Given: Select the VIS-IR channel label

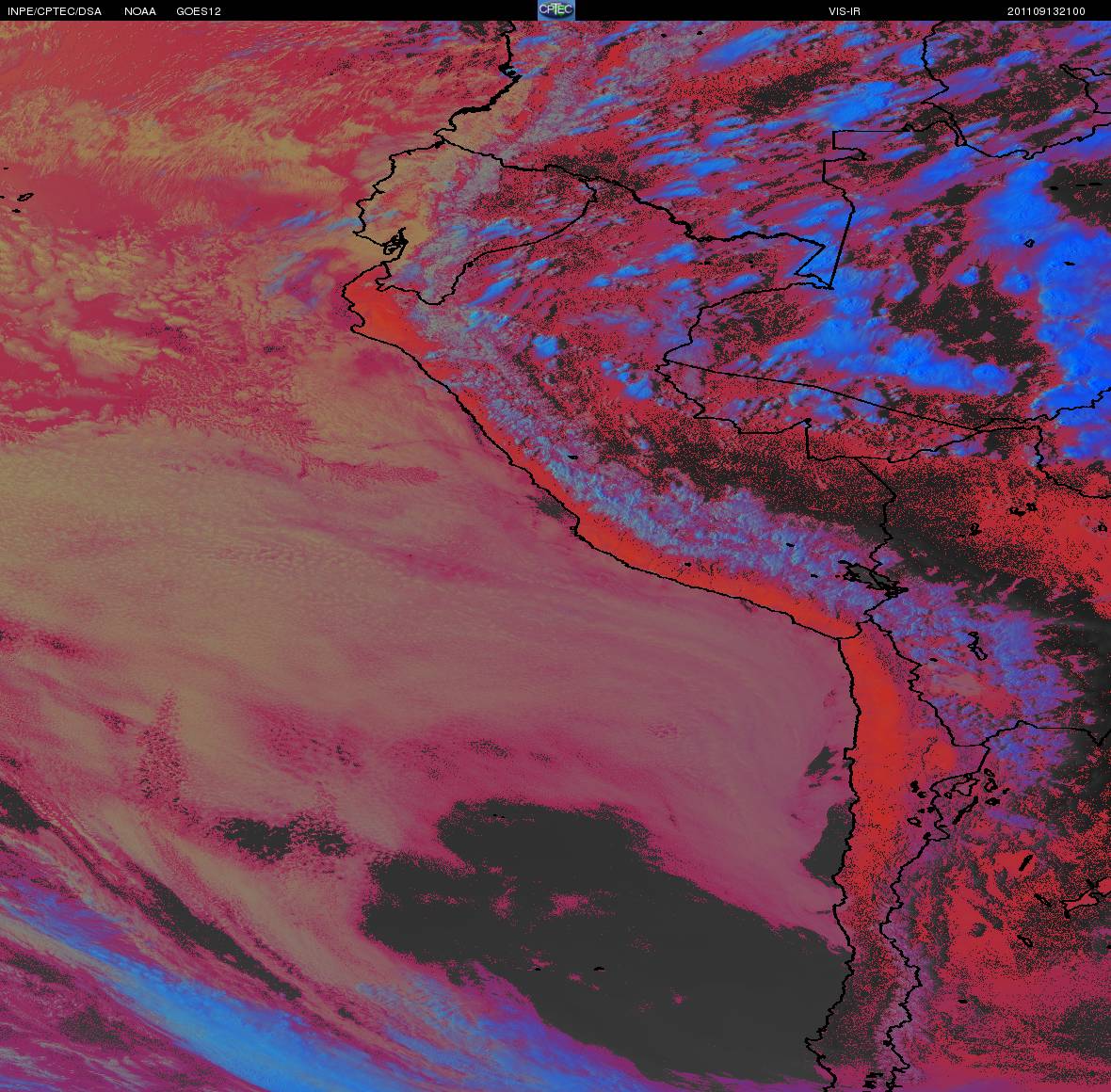Looking at the screenshot, I should tap(845, 11).
